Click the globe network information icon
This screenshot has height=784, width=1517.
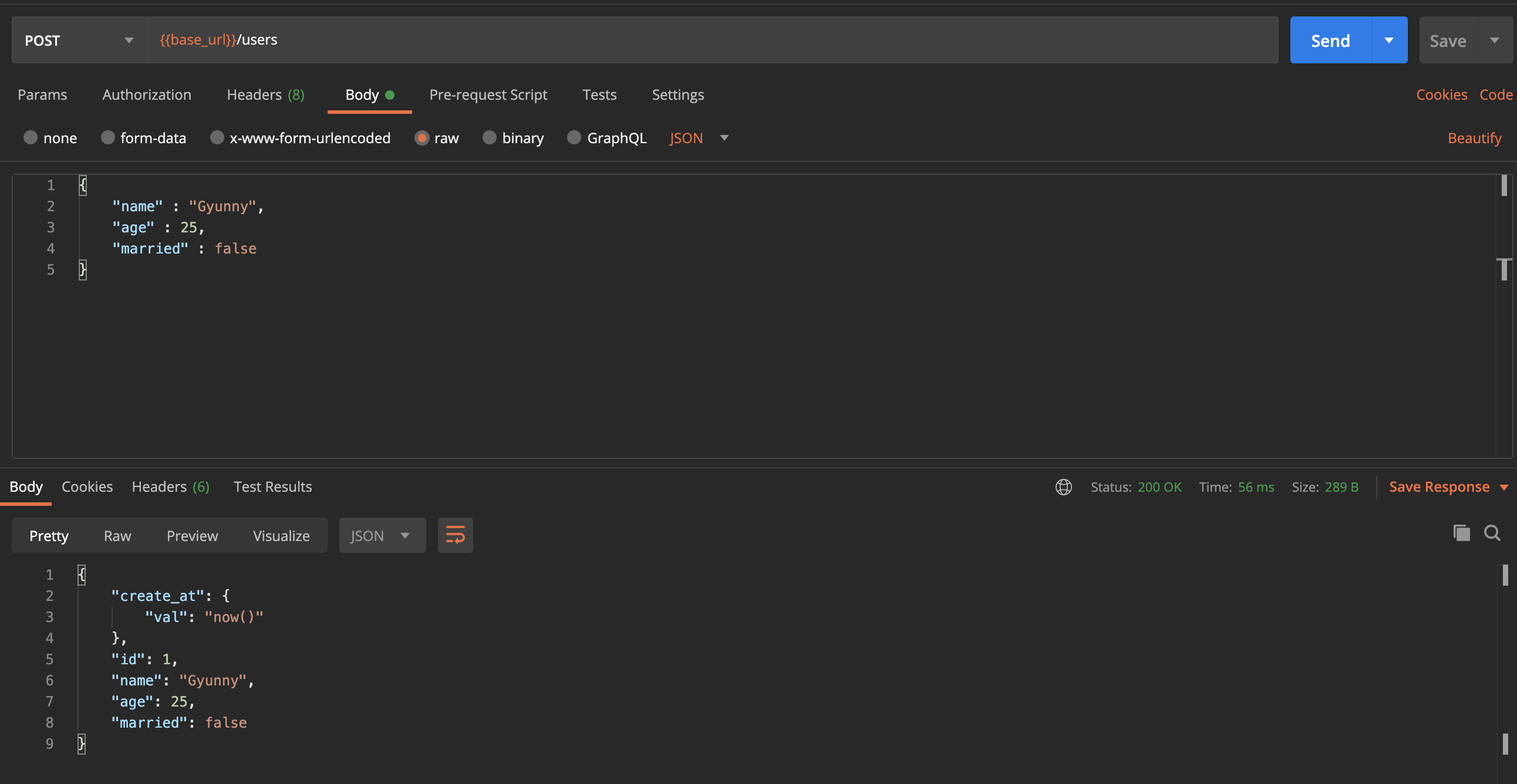point(1063,486)
